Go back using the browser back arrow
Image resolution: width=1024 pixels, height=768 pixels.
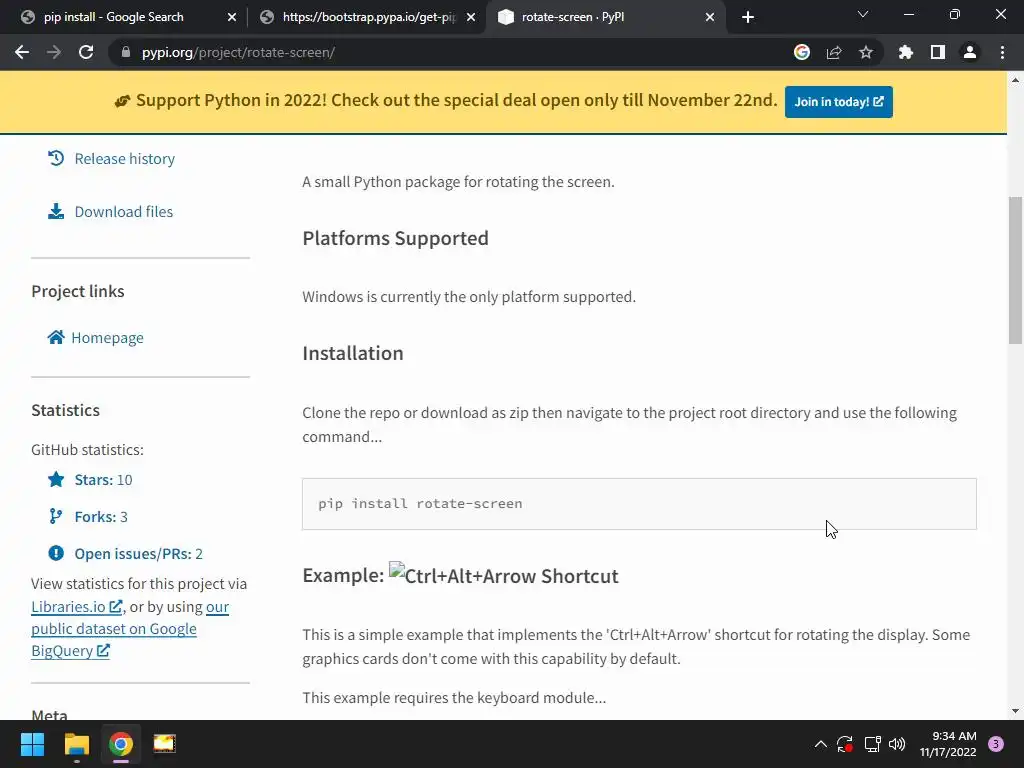coord(22,52)
